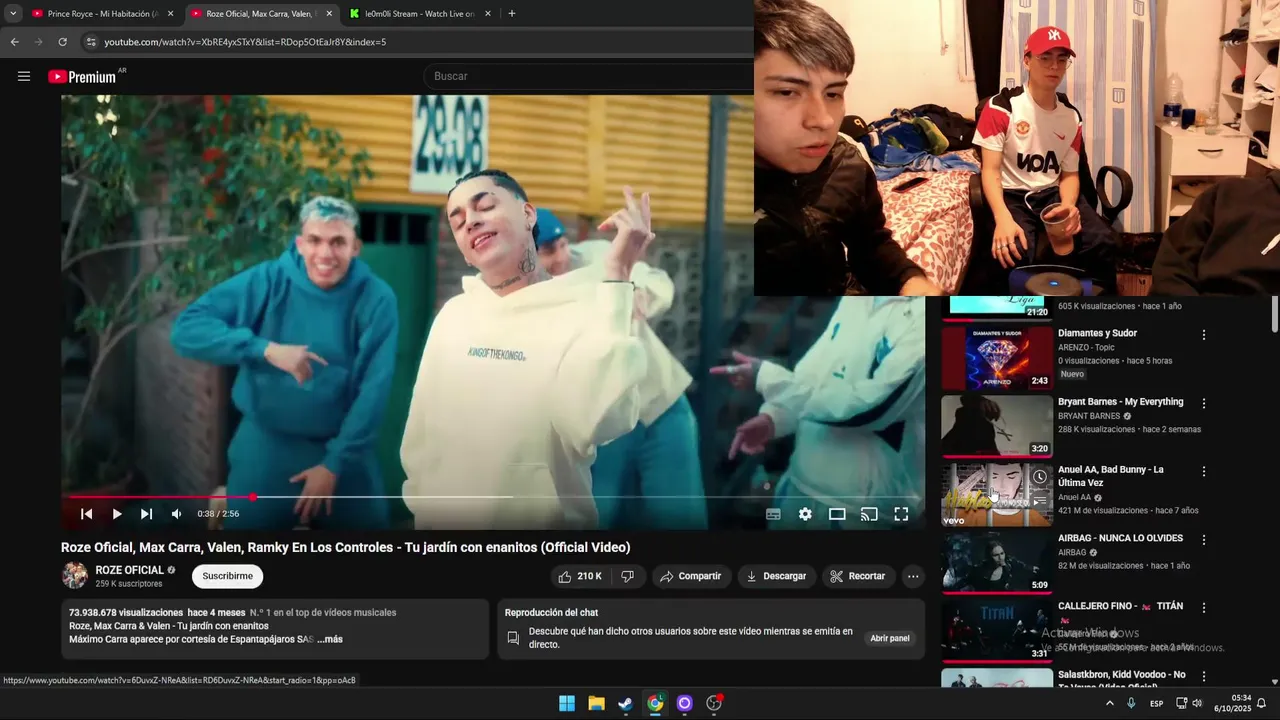Add Anuel AA video to queue
Image resolution: width=1280 pixels, height=720 pixels.
pos(1040,501)
